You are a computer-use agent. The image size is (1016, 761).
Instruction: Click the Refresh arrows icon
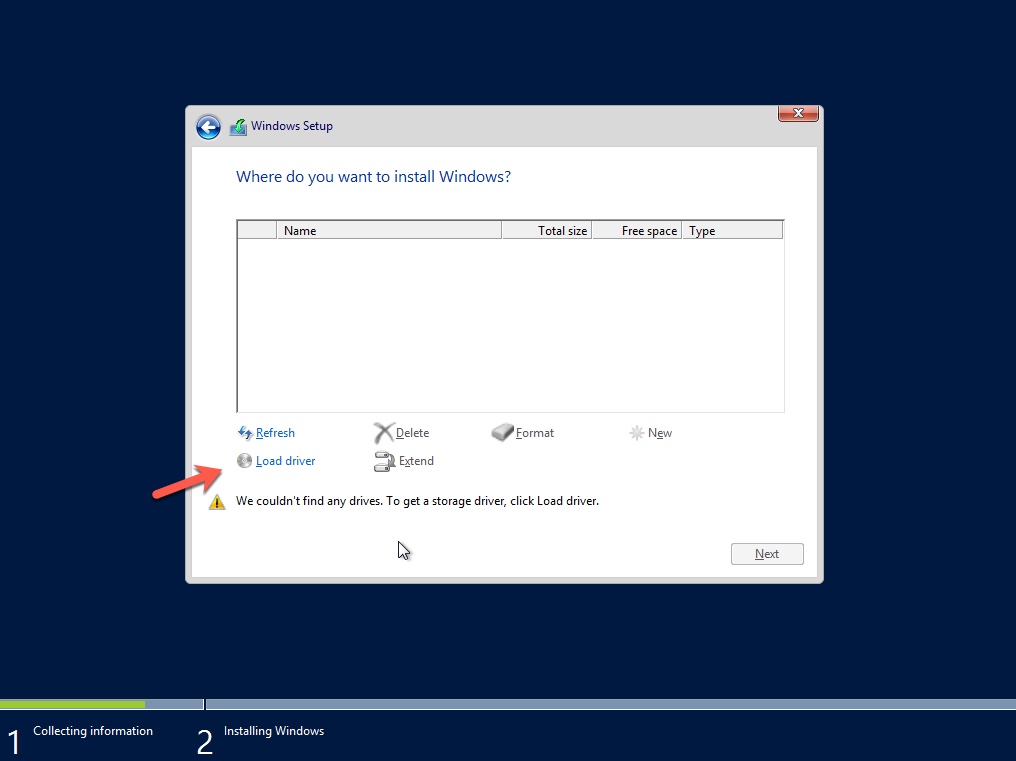tap(244, 432)
